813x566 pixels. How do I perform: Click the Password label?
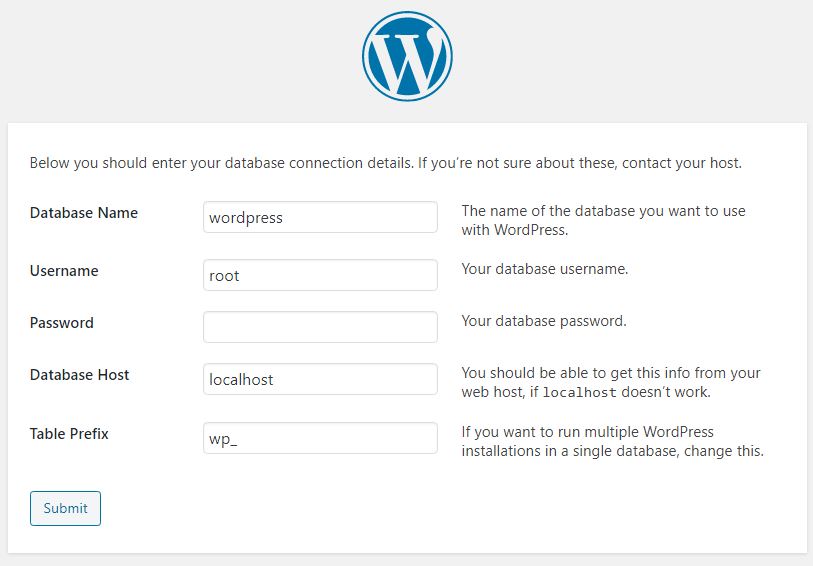62,323
